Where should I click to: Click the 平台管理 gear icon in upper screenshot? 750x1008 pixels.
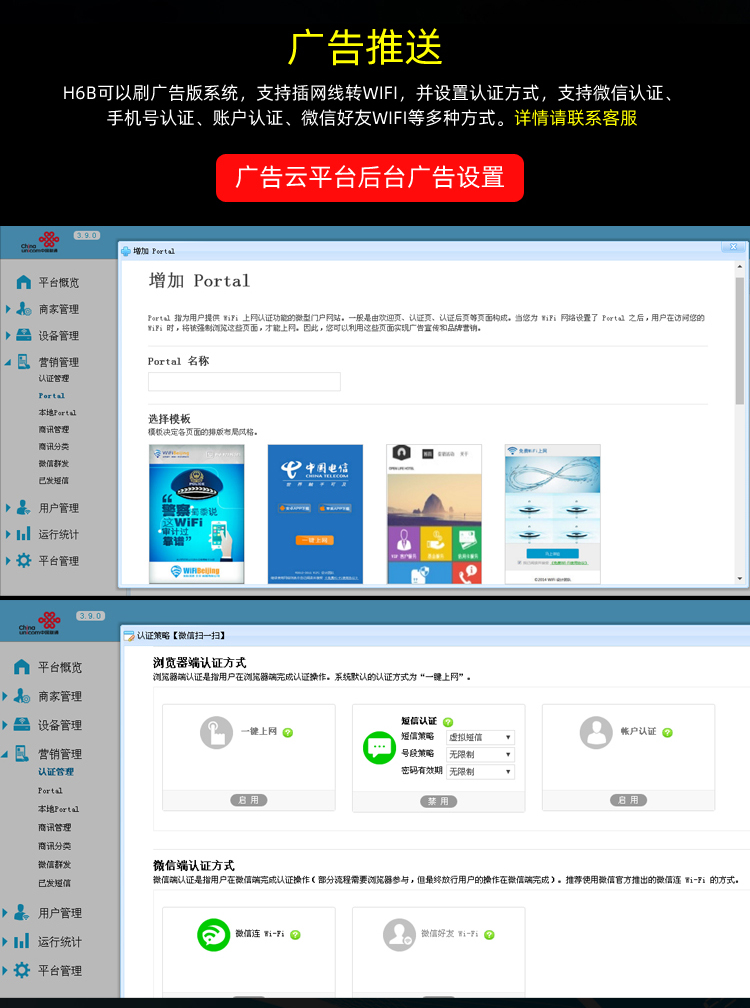tap(24, 560)
